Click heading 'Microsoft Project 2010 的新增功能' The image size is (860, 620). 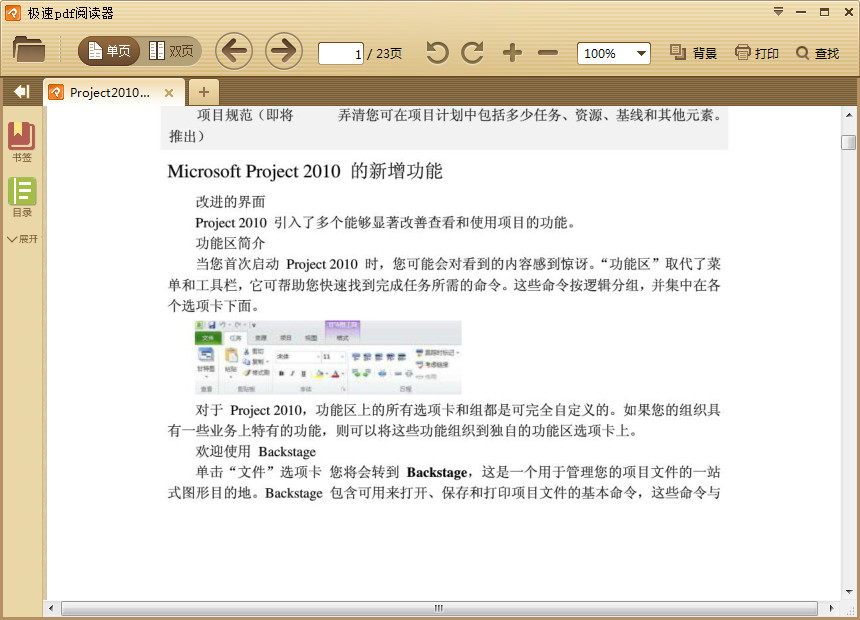click(x=305, y=171)
